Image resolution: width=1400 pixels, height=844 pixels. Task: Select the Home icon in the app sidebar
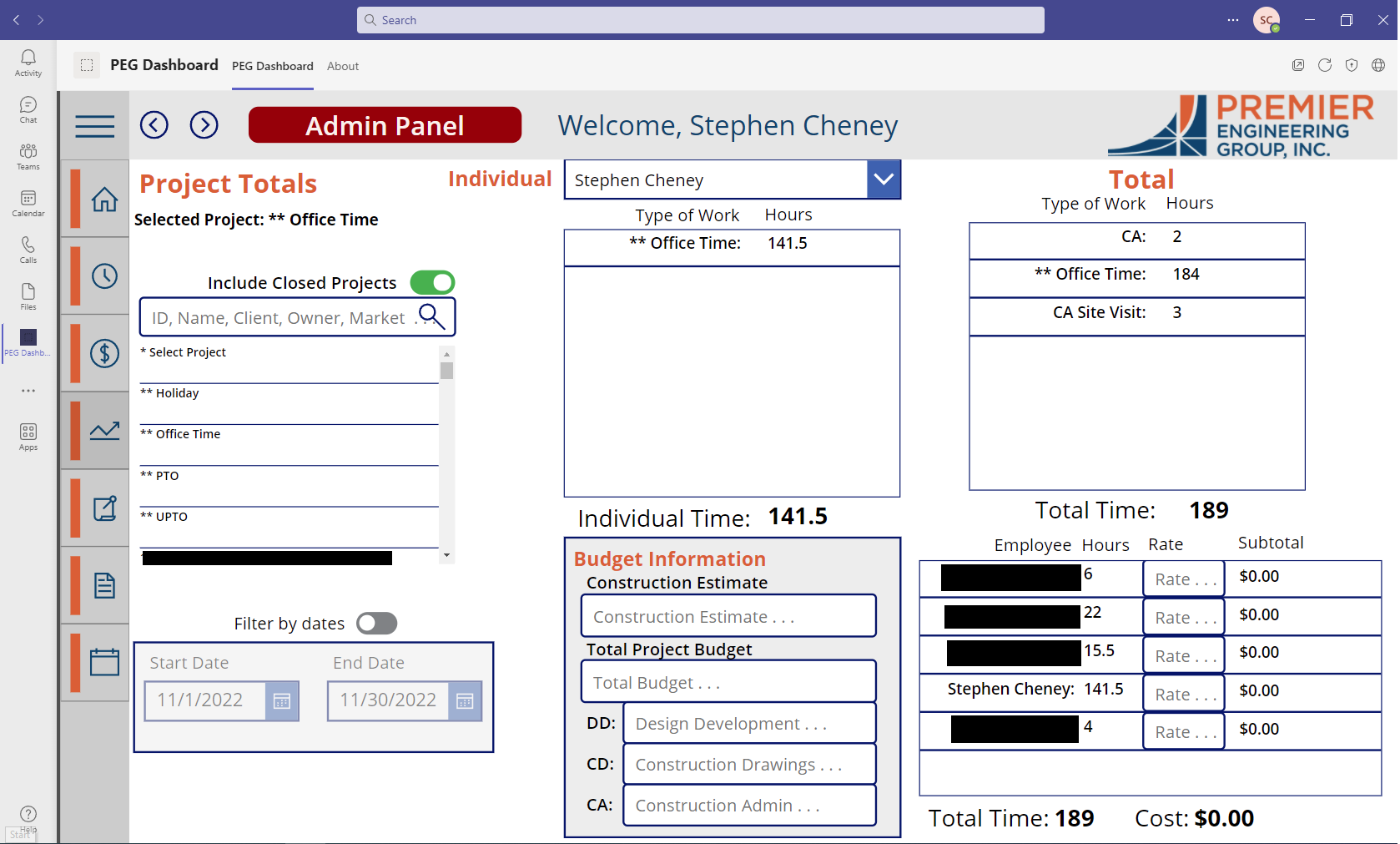[105, 200]
